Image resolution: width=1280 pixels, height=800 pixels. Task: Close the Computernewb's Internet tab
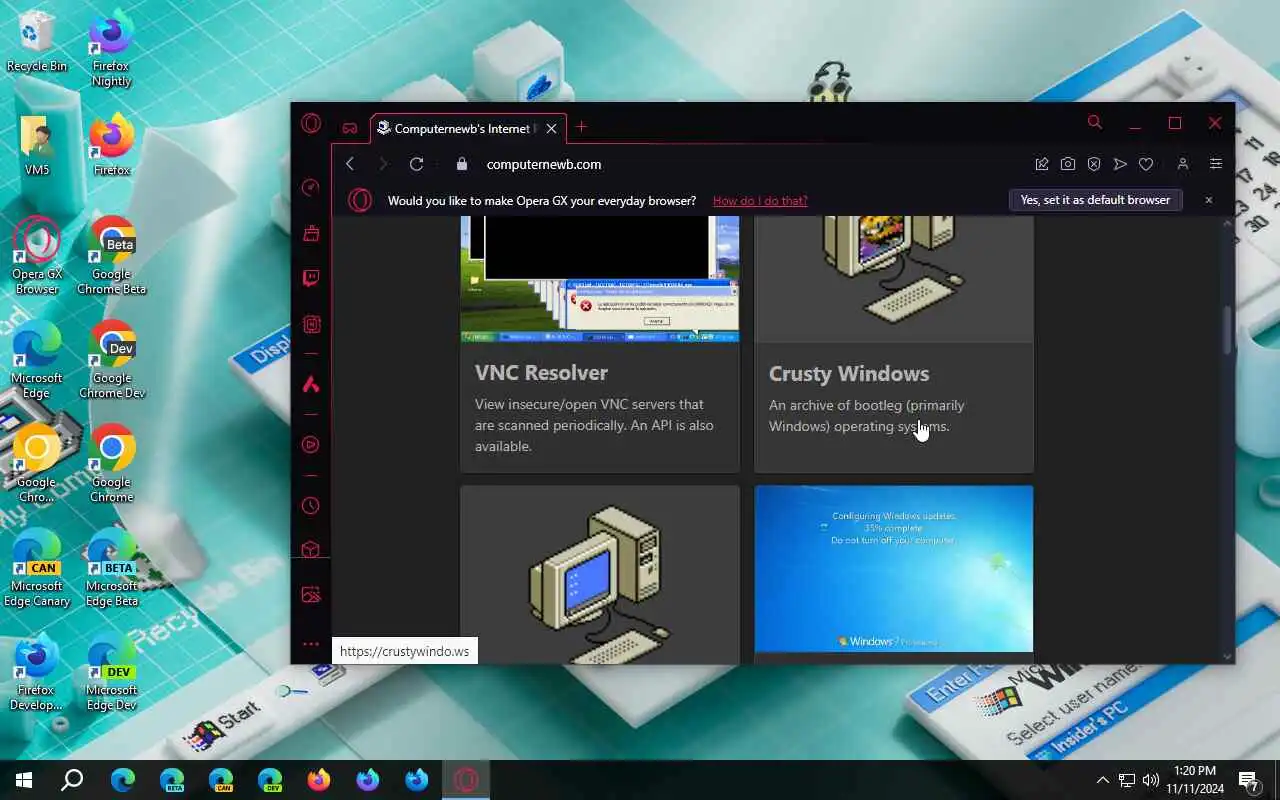(x=551, y=128)
